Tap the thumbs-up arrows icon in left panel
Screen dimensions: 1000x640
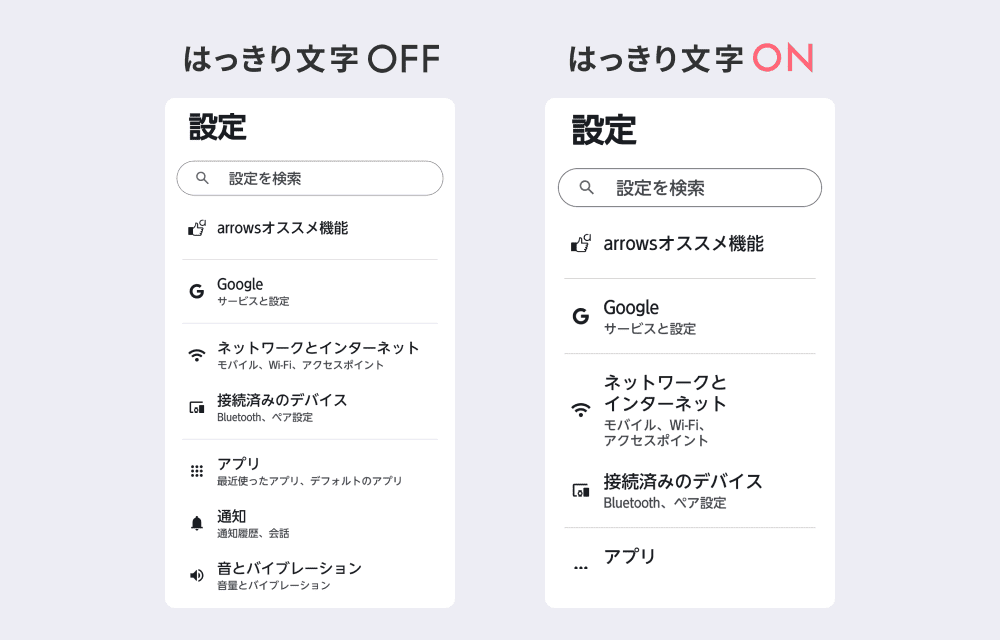(x=196, y=228)
